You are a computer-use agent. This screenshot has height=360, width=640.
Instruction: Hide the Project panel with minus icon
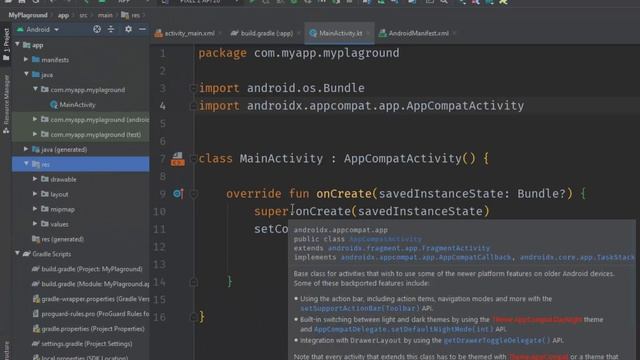[x=142, y=29]
